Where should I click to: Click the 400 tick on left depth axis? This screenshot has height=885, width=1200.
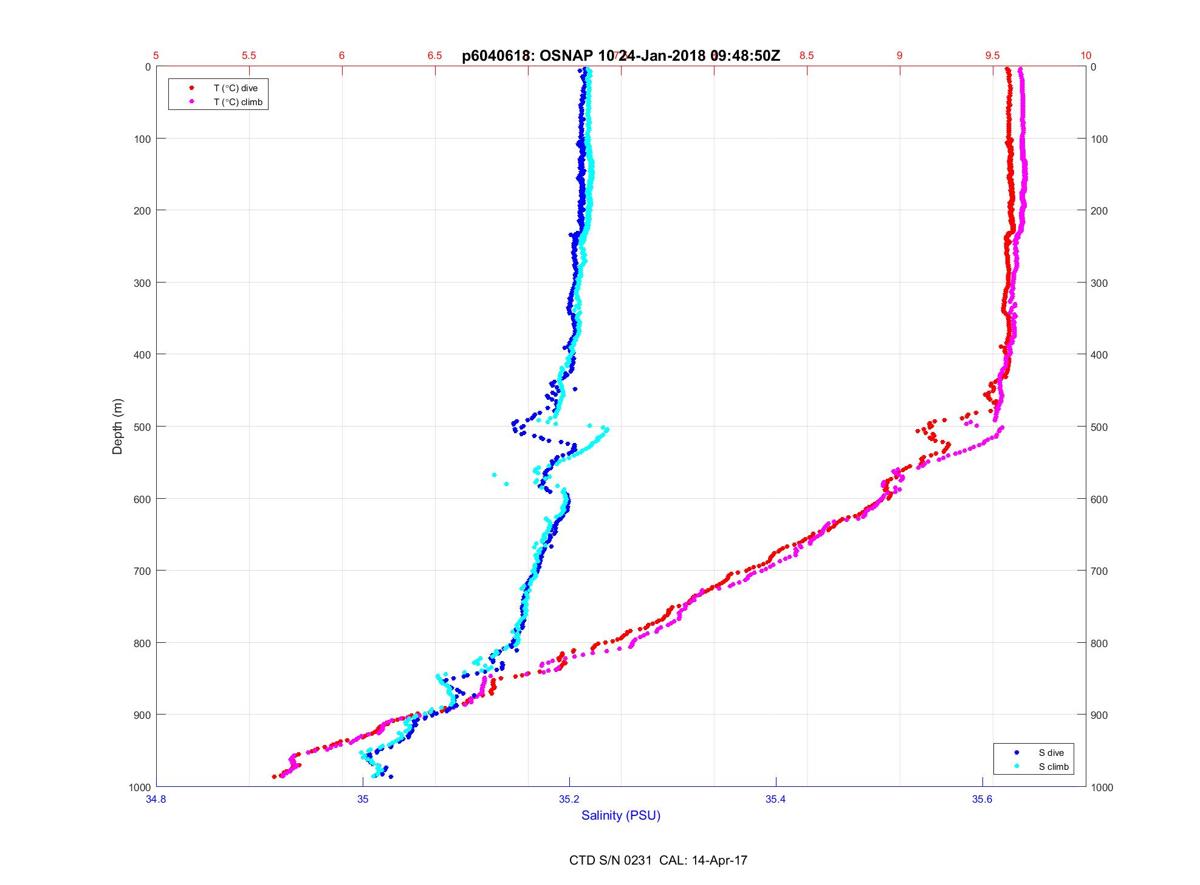click(x=142, y=355)
